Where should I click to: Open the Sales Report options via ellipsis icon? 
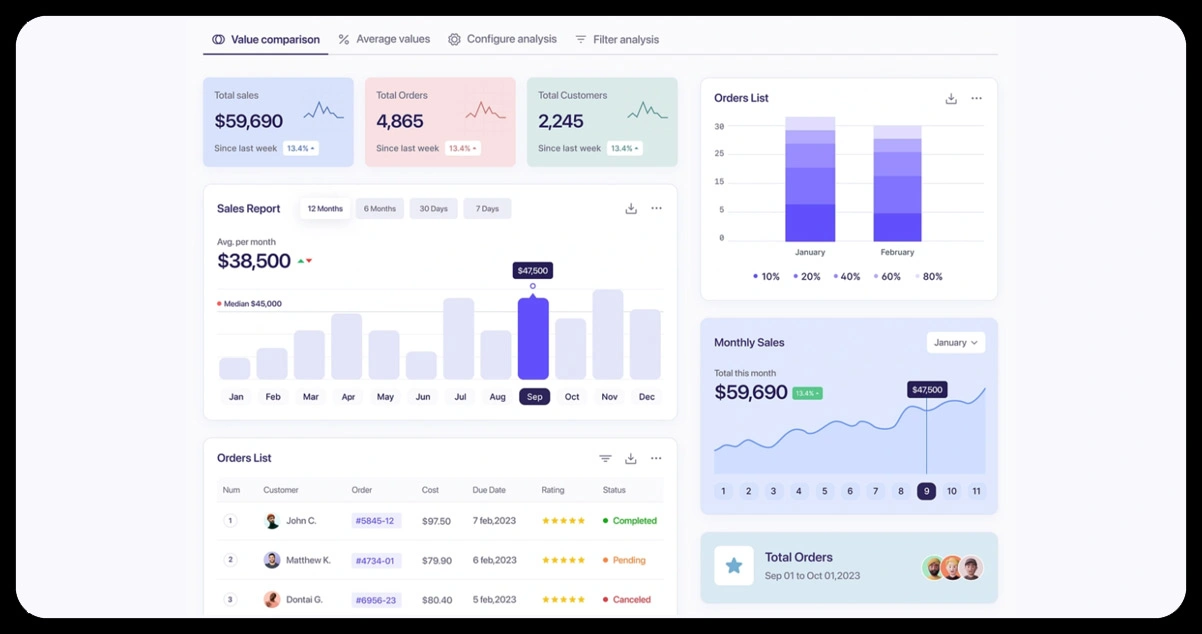pyautogui.click(x=656, y=208)
